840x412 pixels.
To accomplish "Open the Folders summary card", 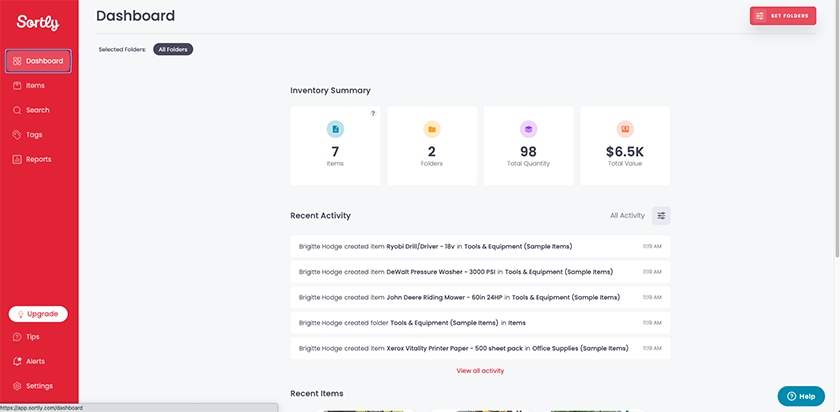I will coord(432,146).
